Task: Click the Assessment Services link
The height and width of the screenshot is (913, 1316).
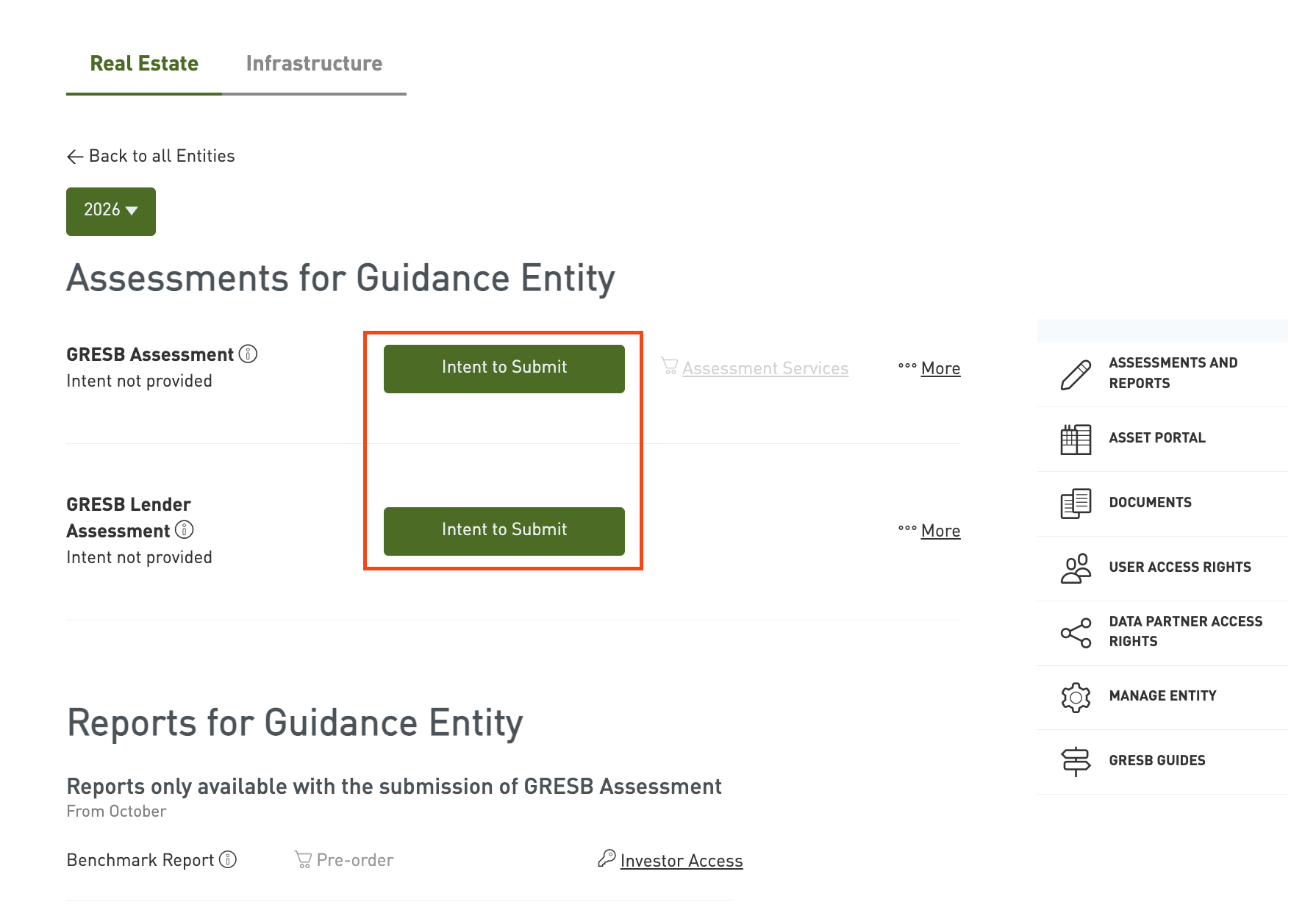Action: click(765, 368)
